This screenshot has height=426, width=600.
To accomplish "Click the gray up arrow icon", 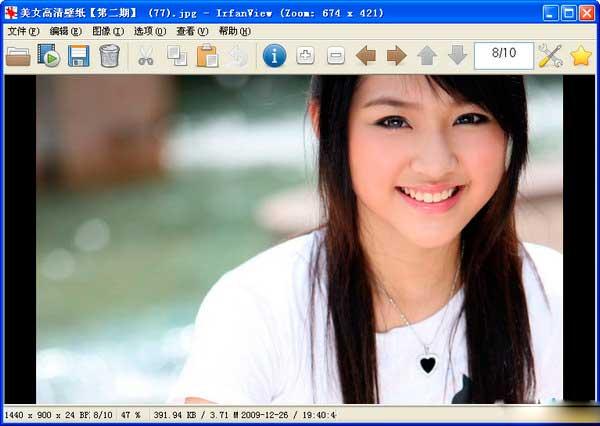I will 427,56.
